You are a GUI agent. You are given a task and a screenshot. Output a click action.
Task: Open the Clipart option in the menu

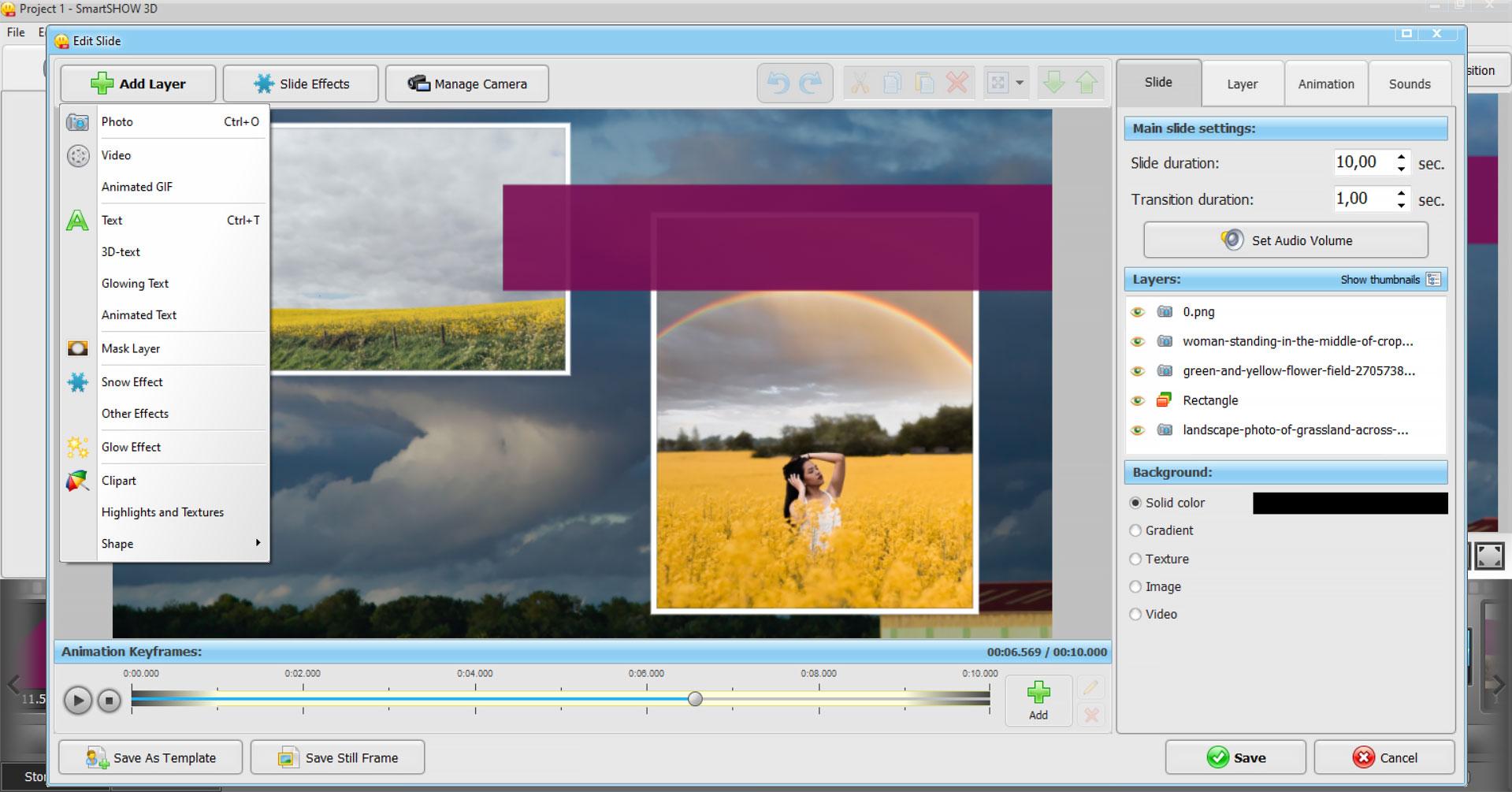[x=117, y=480]
